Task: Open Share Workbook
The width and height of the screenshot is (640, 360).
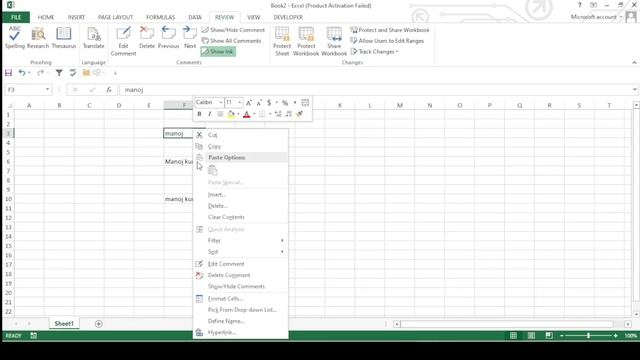Action: tap(334, 41)
